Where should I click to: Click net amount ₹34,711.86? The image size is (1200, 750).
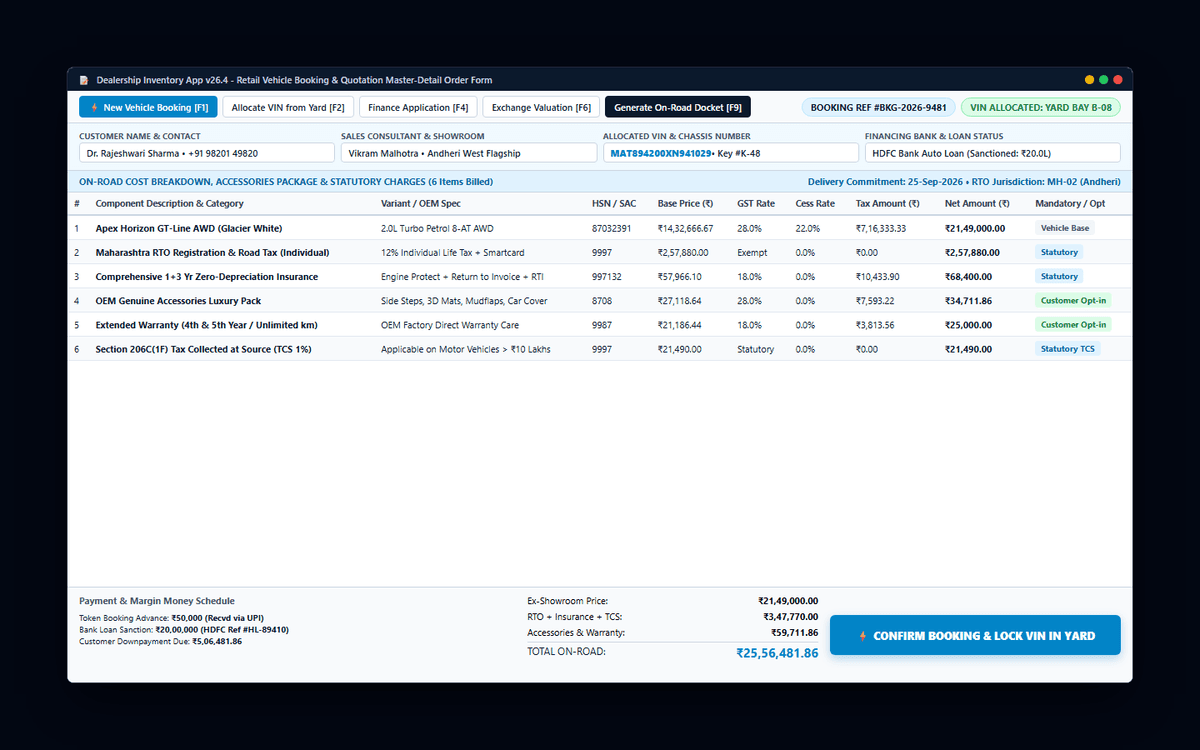(x=968, y=300)
